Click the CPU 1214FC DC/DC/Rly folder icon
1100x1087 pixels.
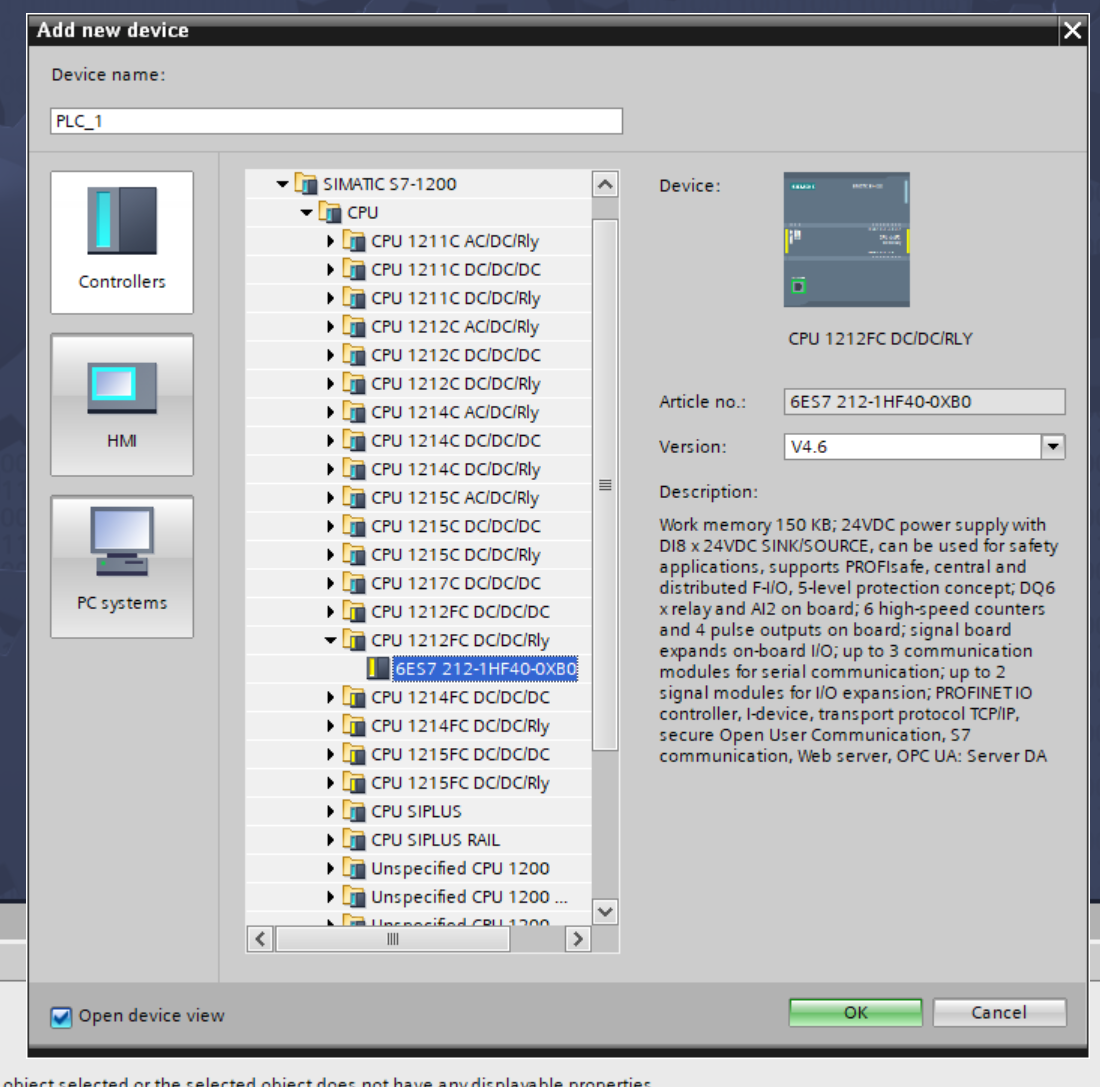pyautogui.click(x=354, y=726)
